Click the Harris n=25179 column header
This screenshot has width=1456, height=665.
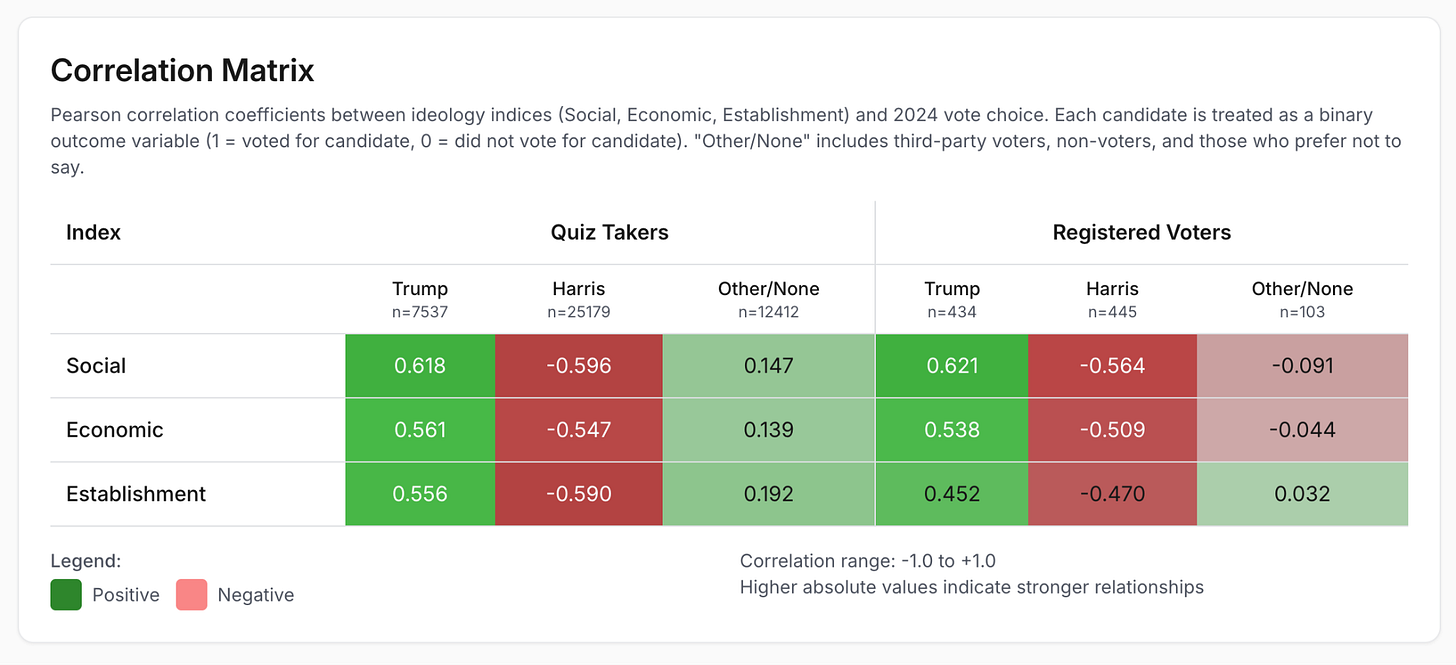click(578, 299)
